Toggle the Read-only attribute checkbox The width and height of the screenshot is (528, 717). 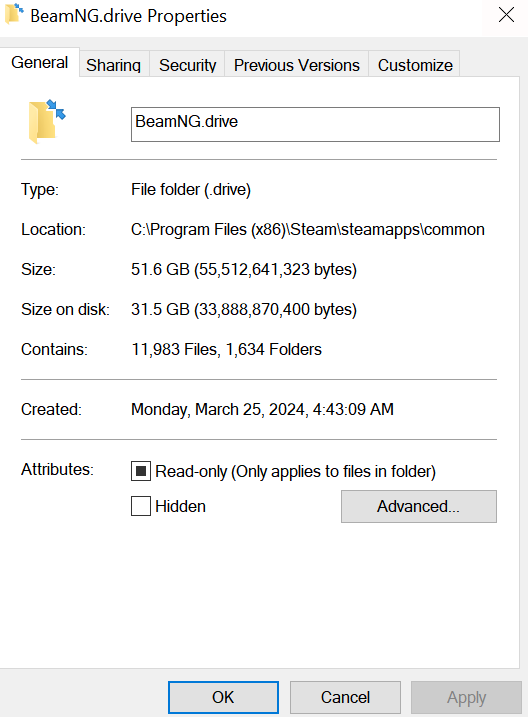pyautogui.click(x=141, y=471)
